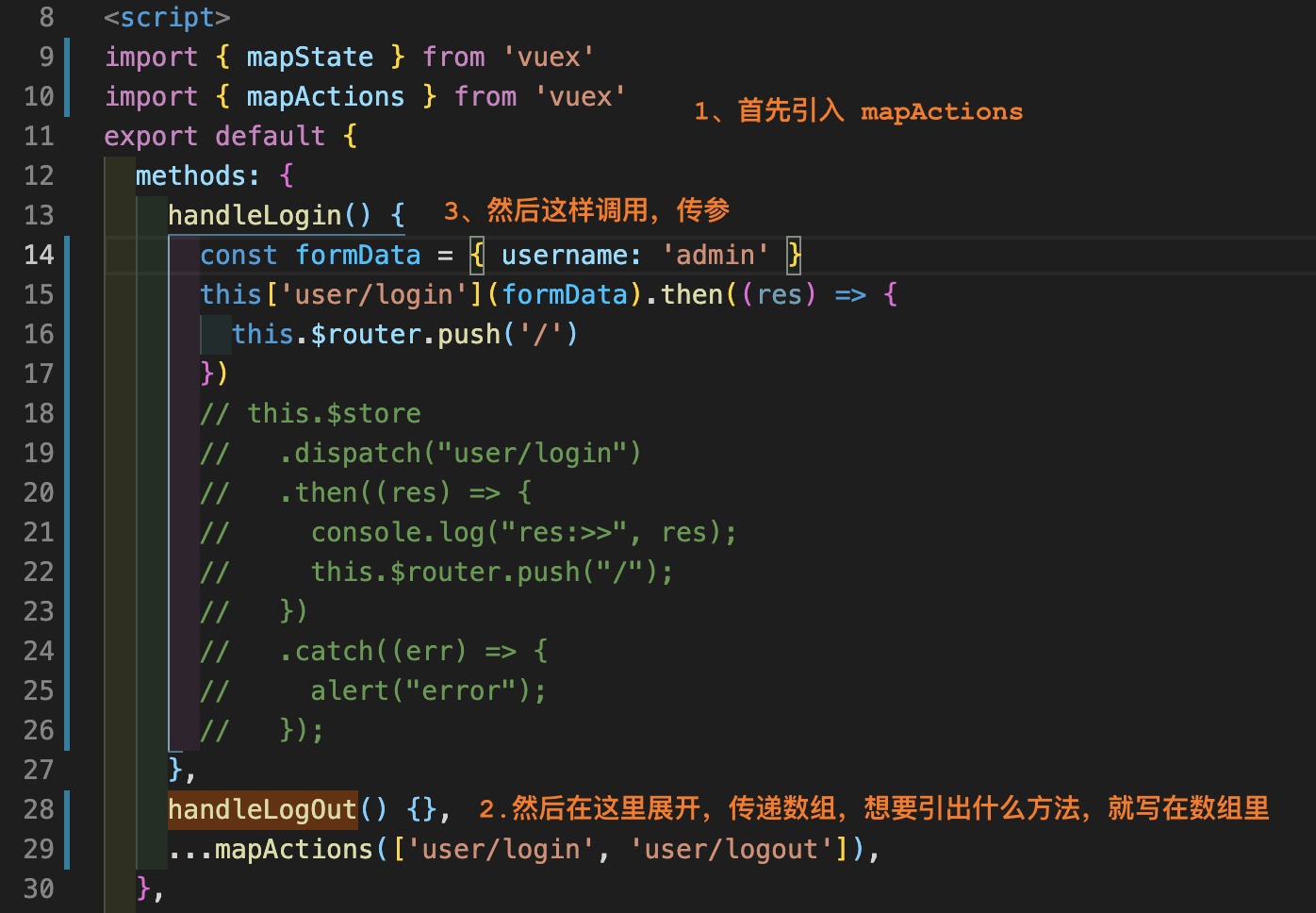Click the closing brace on line 27
Image resolution: width=1316 pixels, height=913 pixels.
point(175,770)
